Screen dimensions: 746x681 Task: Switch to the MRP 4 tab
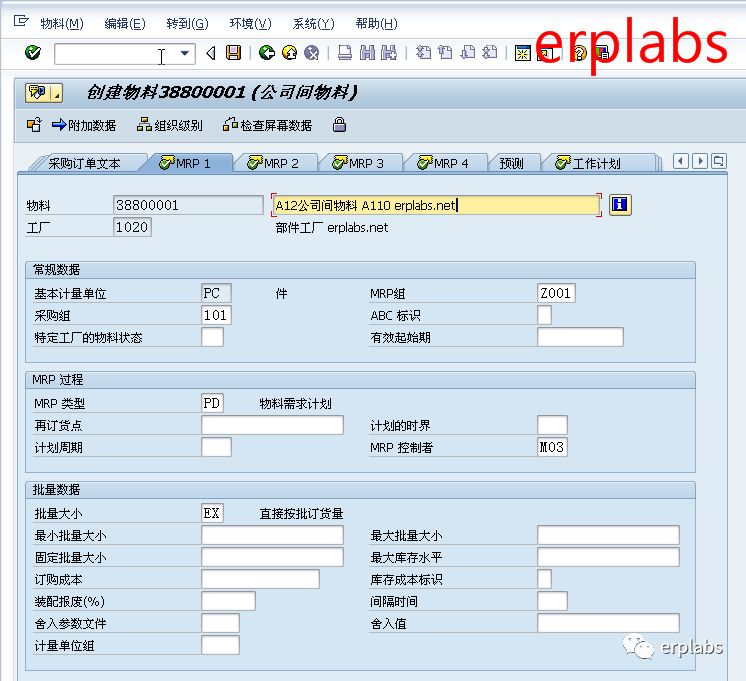point(444,163)
